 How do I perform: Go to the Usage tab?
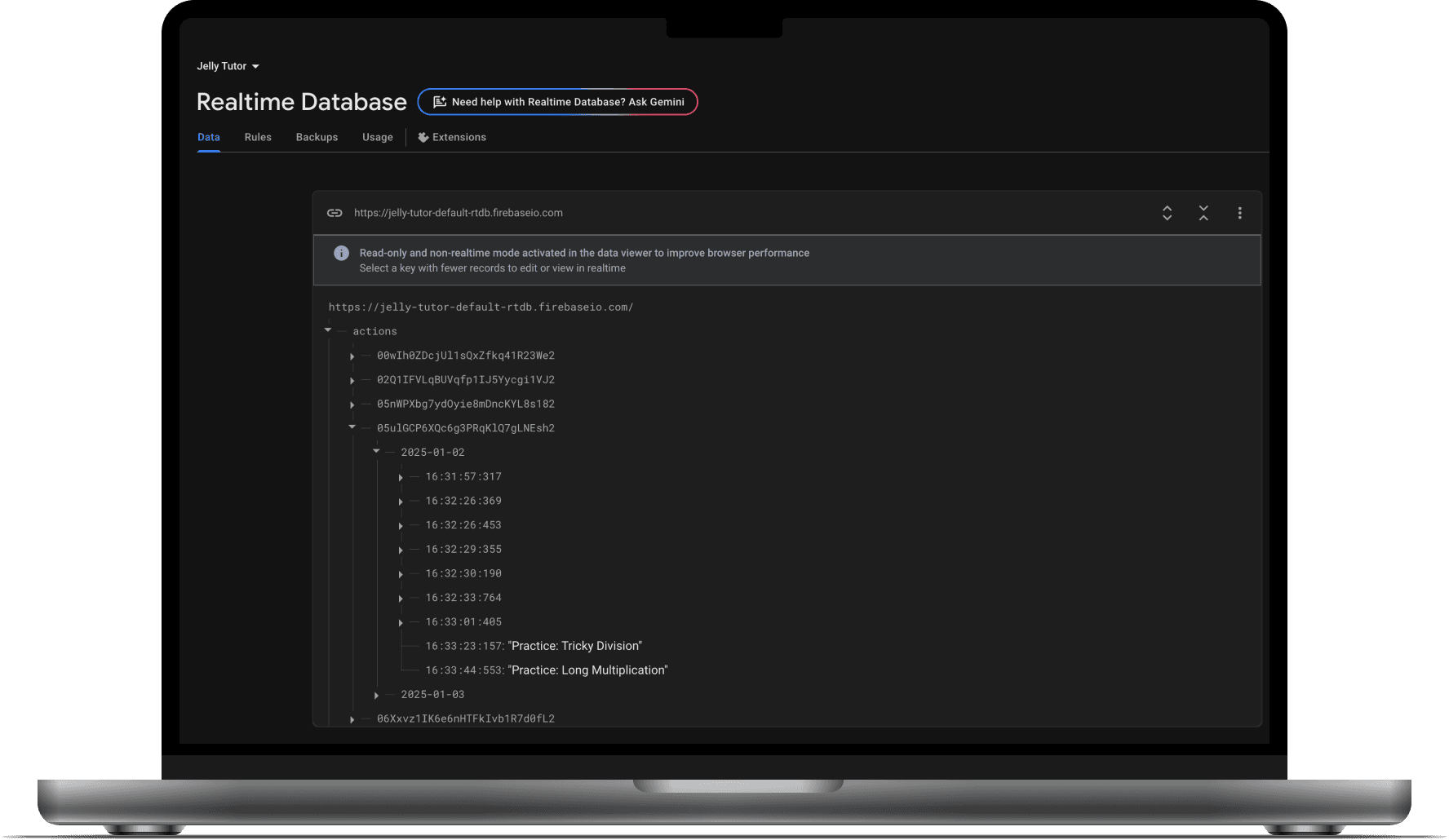pos(378,137)
